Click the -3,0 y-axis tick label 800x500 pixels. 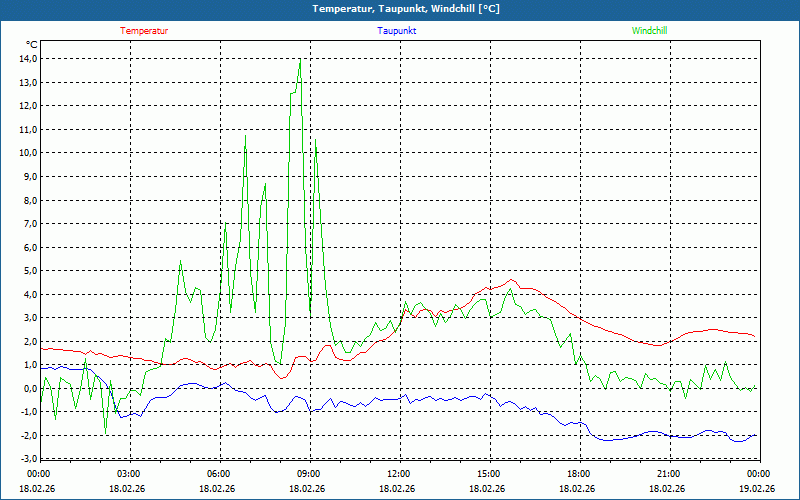[x=28, y=460]
